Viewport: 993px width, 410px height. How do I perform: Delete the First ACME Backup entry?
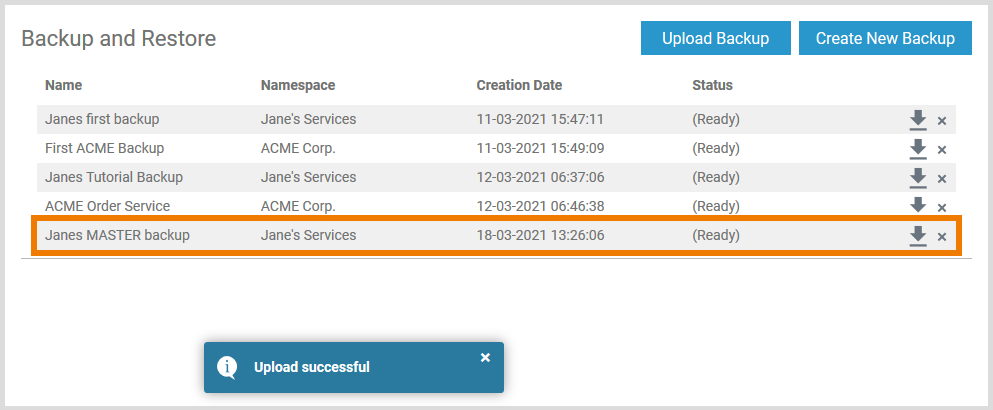(941, 150)
